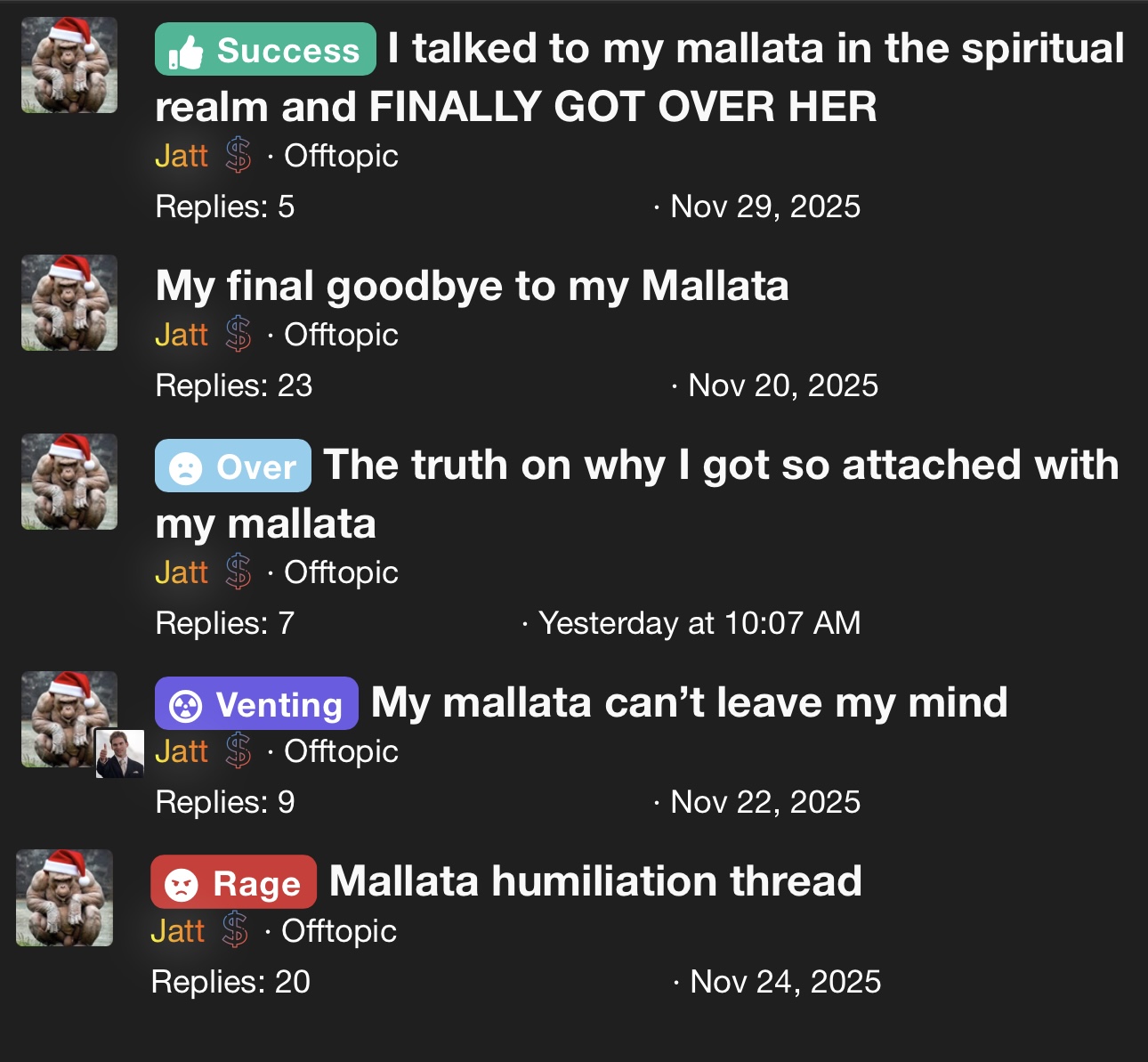Screen dimensions: 1148x1062
Task: Click the Santa-hat avatar beside the Success thread
Action: (x=69, y=65)
